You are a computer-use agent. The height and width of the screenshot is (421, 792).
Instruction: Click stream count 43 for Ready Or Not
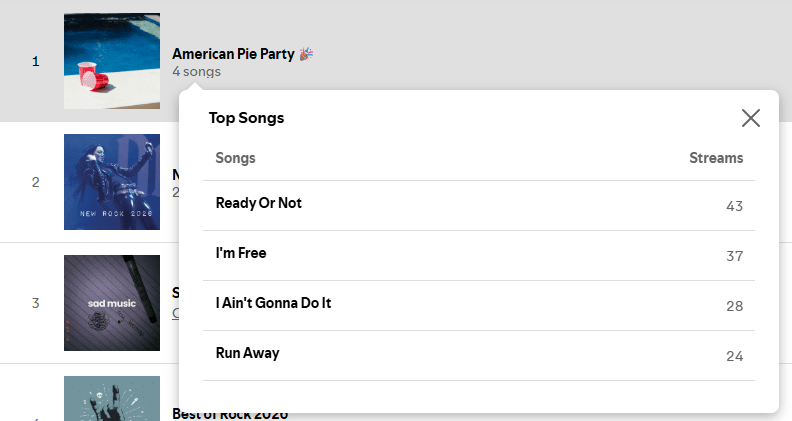[735, 206]
